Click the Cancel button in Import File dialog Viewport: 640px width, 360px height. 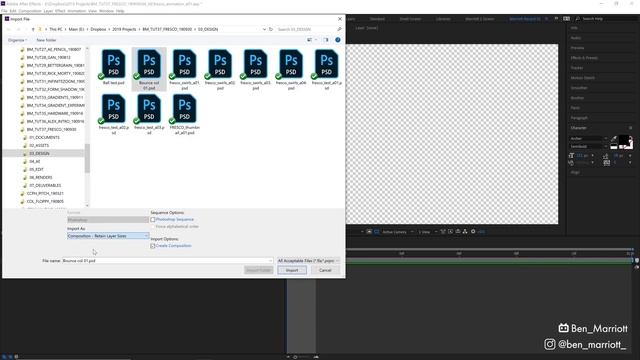(x=325, y=270)
